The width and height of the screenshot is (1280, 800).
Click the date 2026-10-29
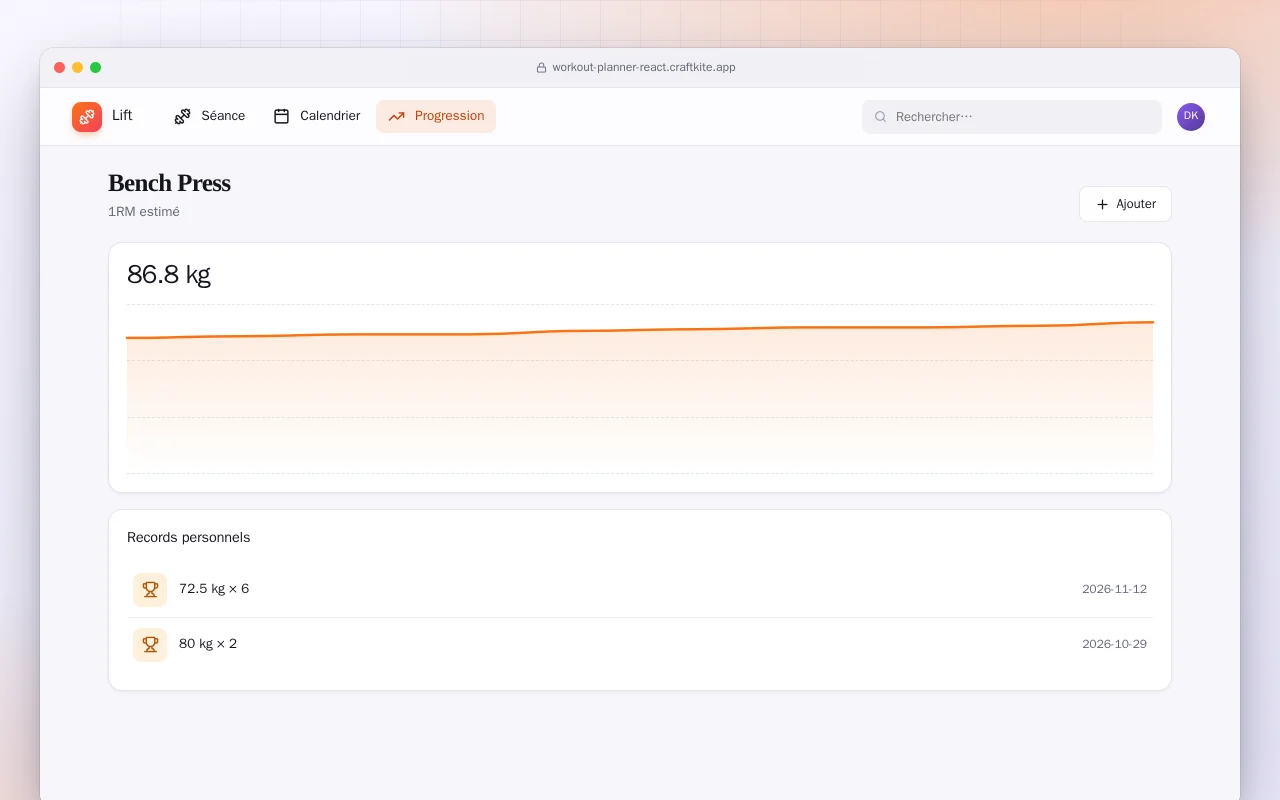pos(1114,644)
